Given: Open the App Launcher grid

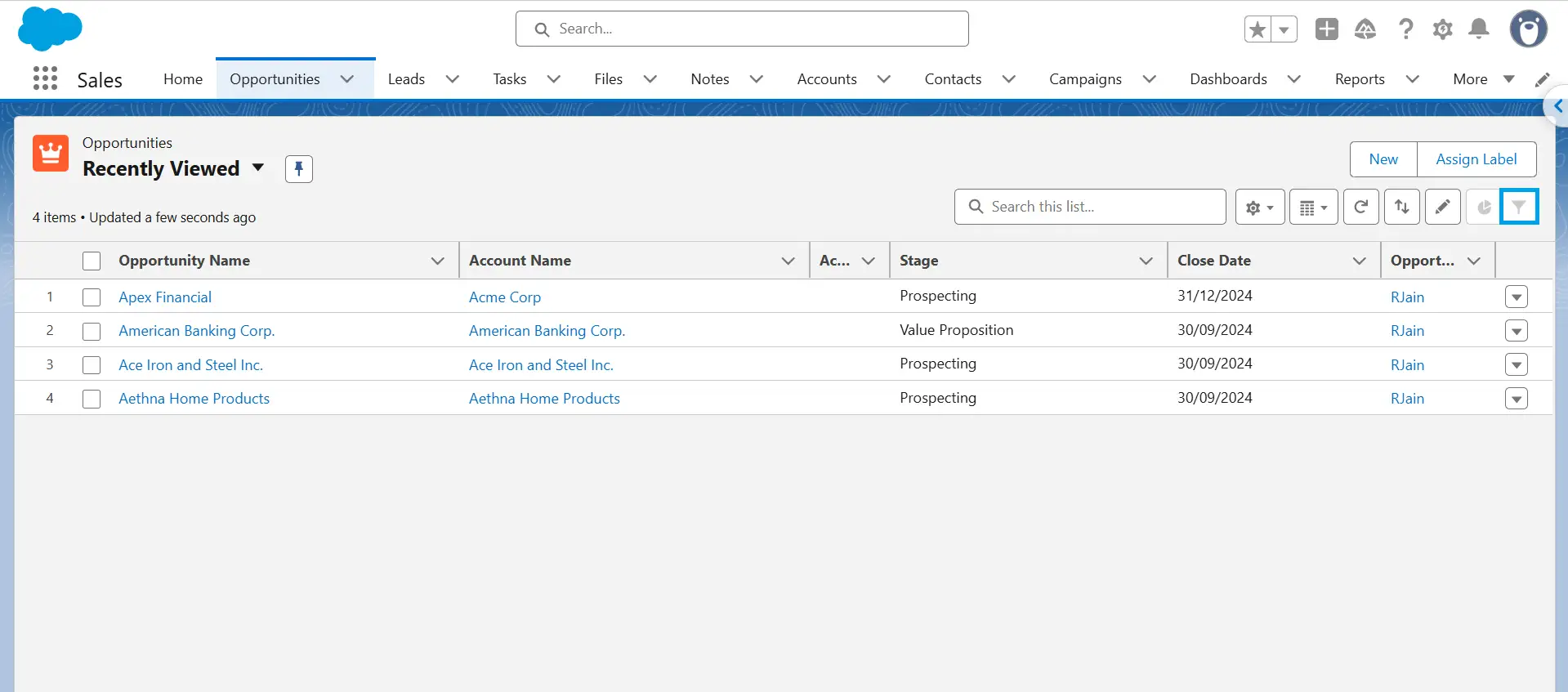Looking at the screenshot, I should pos(45,78).
